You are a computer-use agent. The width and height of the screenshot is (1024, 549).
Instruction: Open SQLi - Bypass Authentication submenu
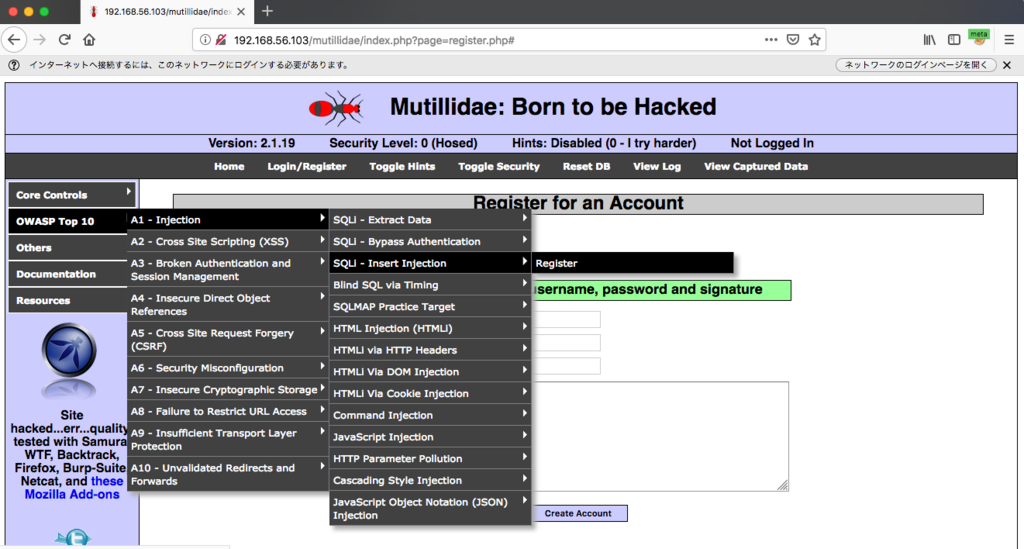coord(430,242)
